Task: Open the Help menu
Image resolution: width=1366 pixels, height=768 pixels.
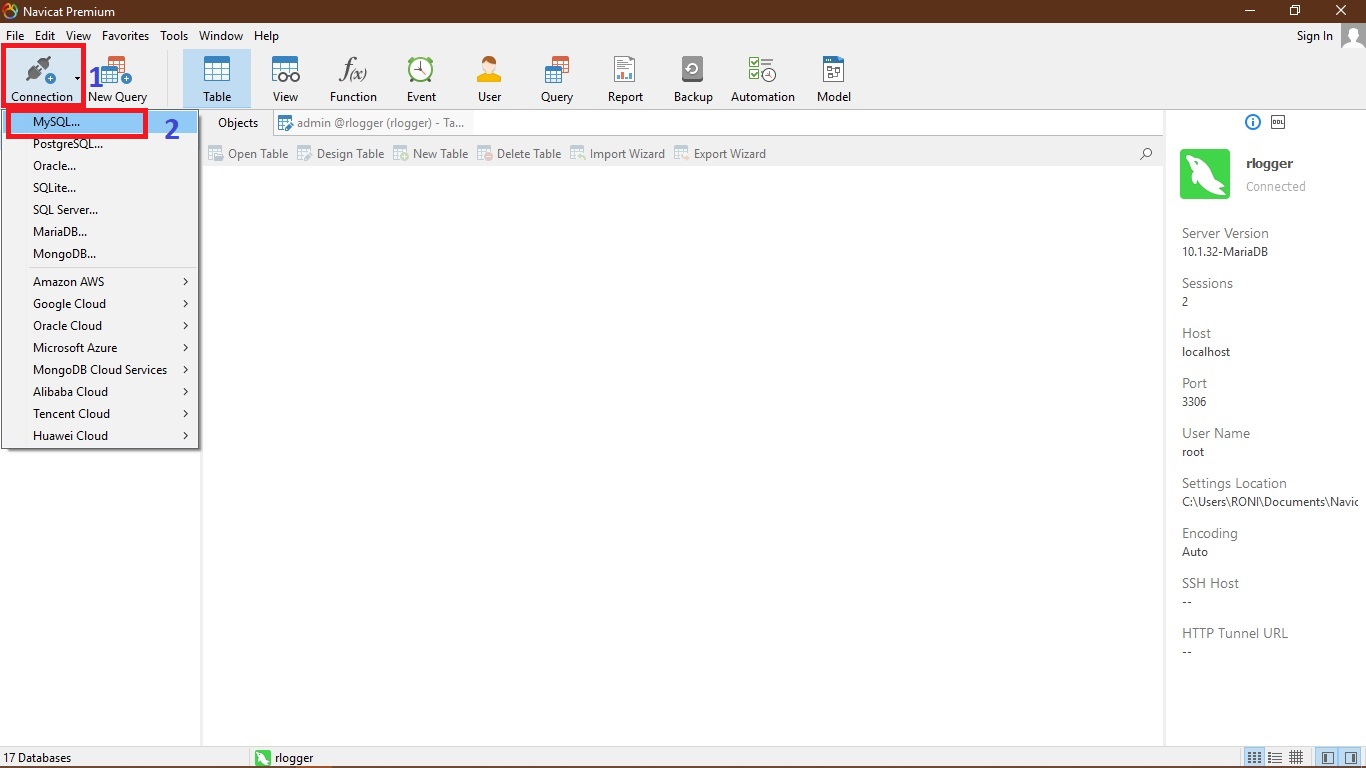Action: coord(266,36)
